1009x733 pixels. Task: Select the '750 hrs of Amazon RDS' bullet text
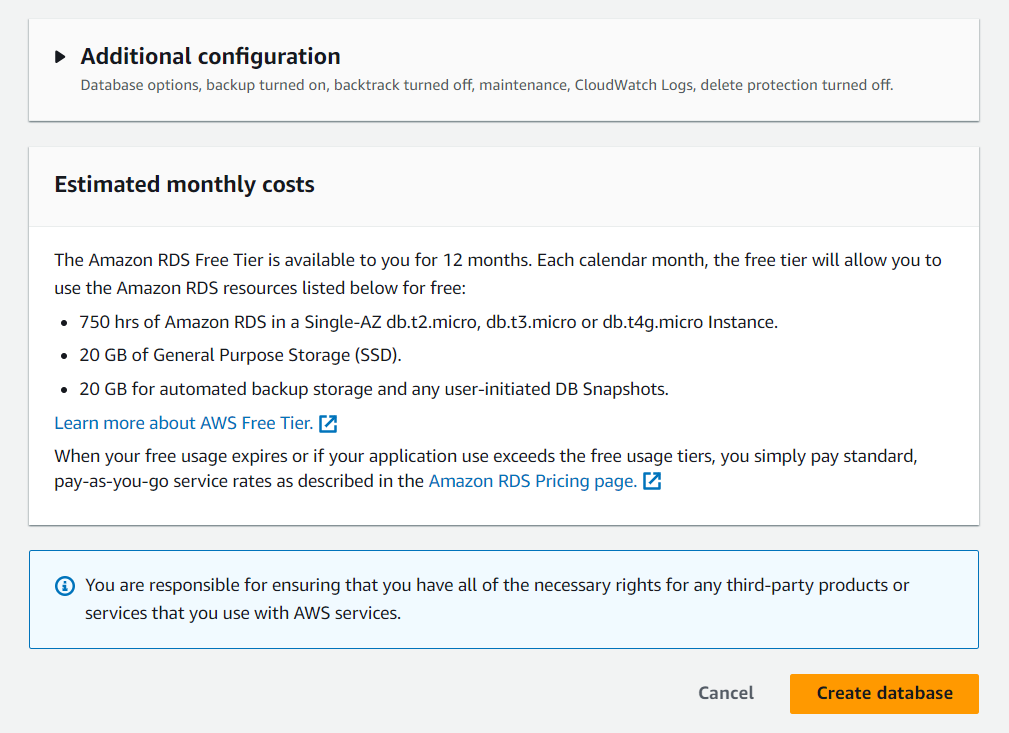[x=429, y=322]
